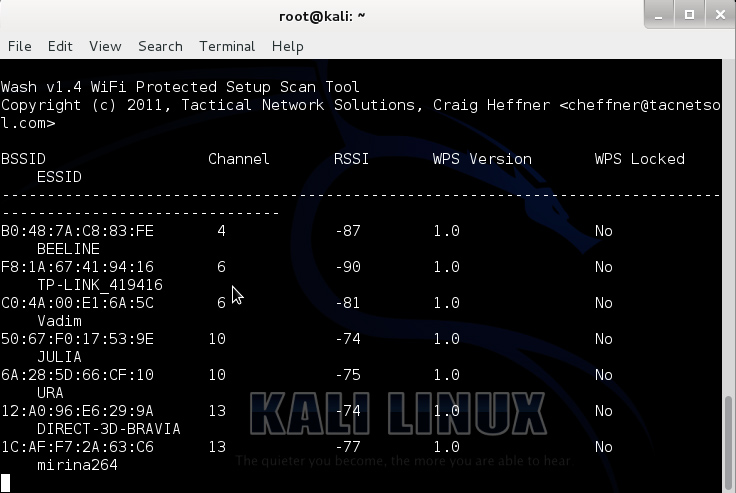Click channel 4 of BEELINE row
Viewport: 736px width, 493px height.
221,231
